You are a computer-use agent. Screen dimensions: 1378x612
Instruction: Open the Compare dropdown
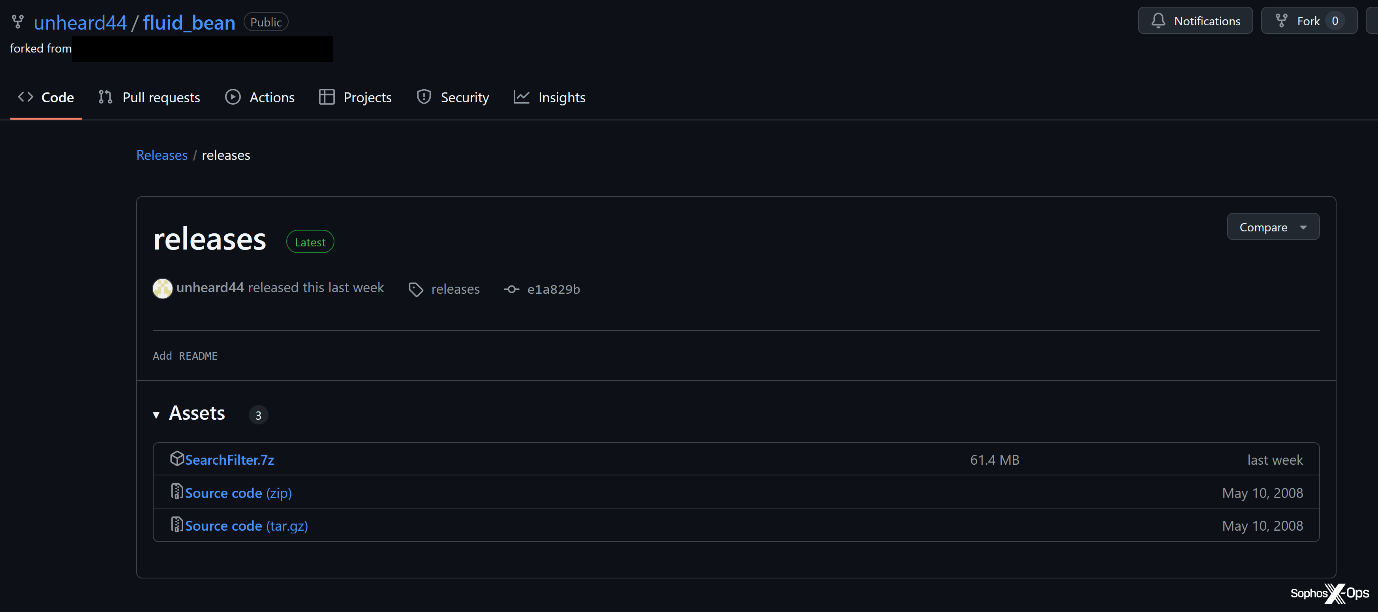pyautogui.click(x=1272, y=227)
